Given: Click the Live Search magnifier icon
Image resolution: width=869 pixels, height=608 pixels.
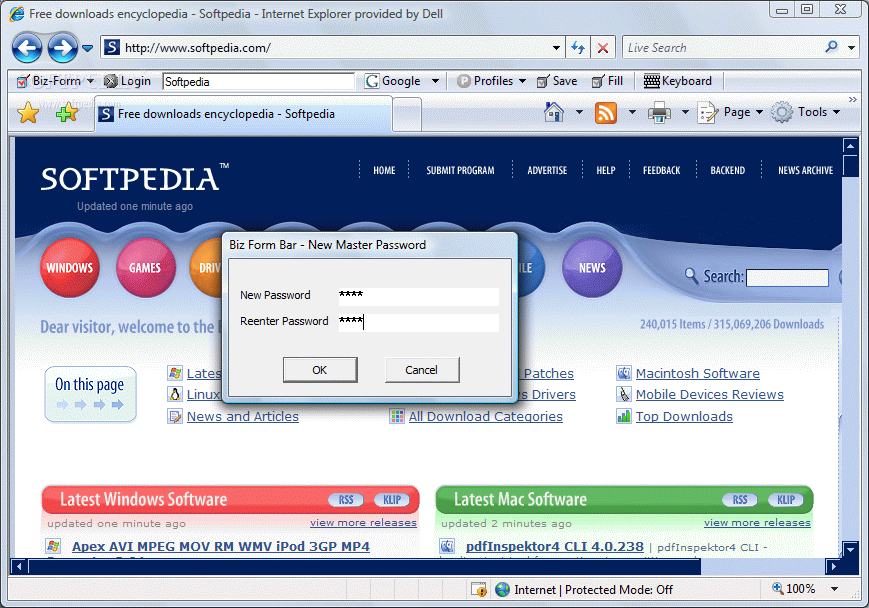Looking at the screenshot, I should coord(831,47).
